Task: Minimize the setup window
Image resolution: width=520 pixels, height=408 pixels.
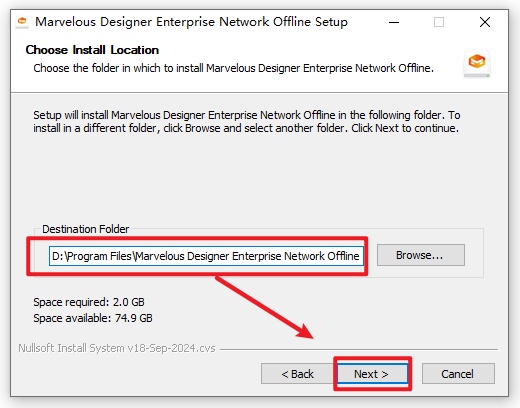Action: coord(394,22)
